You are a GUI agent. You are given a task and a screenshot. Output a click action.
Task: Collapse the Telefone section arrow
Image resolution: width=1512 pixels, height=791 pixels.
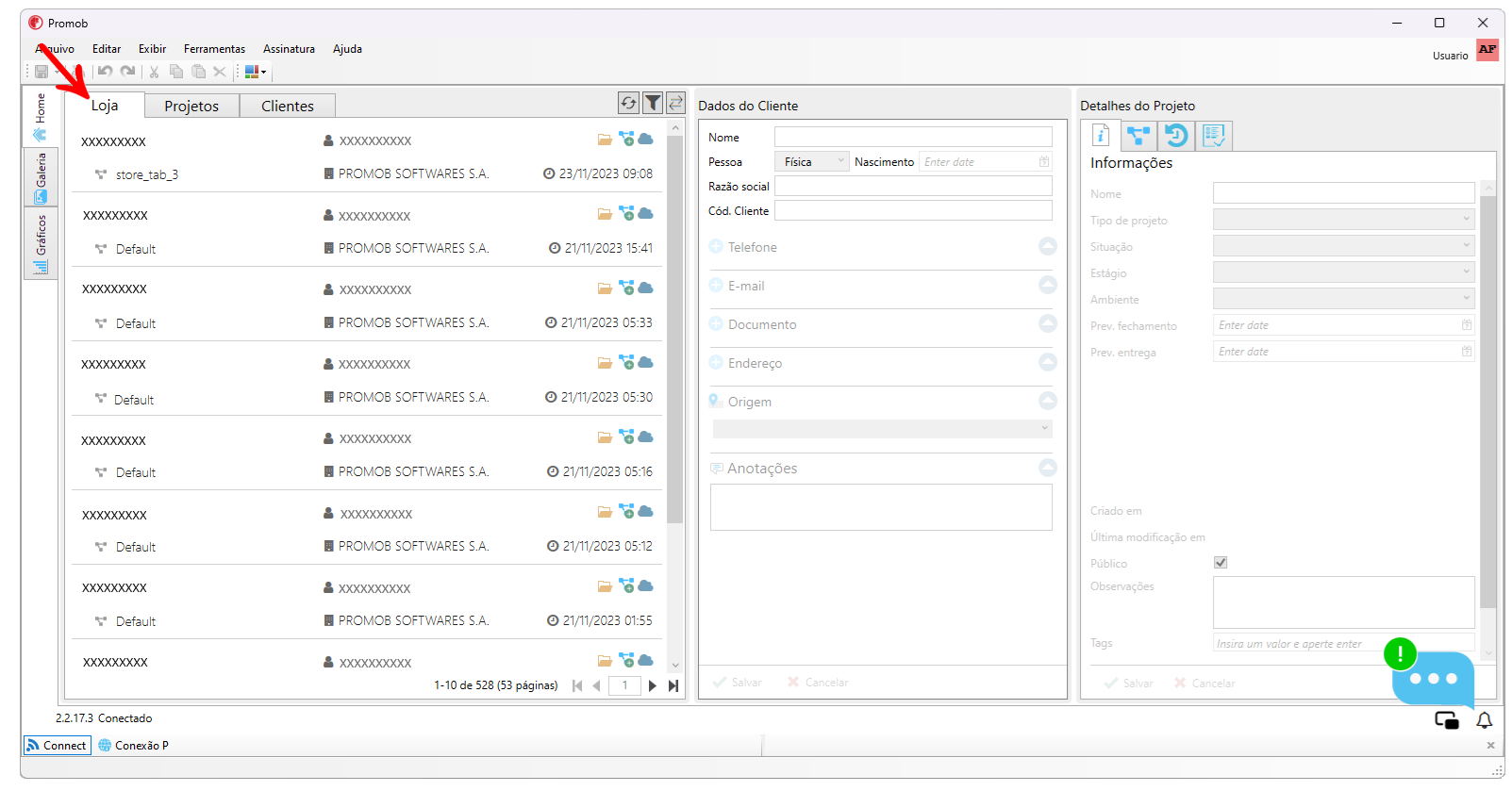tap(1048, 246)
